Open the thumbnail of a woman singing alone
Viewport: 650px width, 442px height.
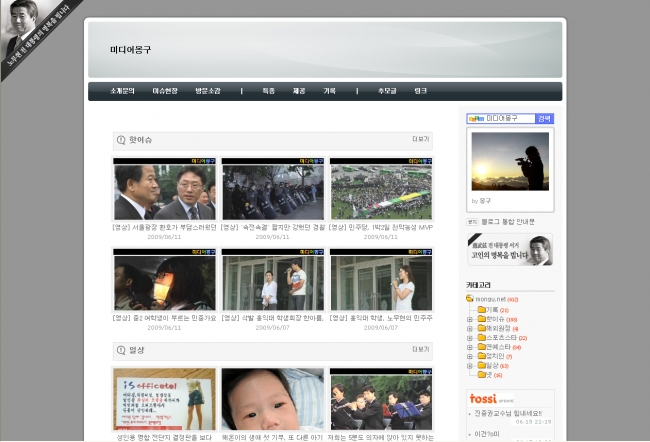point(381,280)
